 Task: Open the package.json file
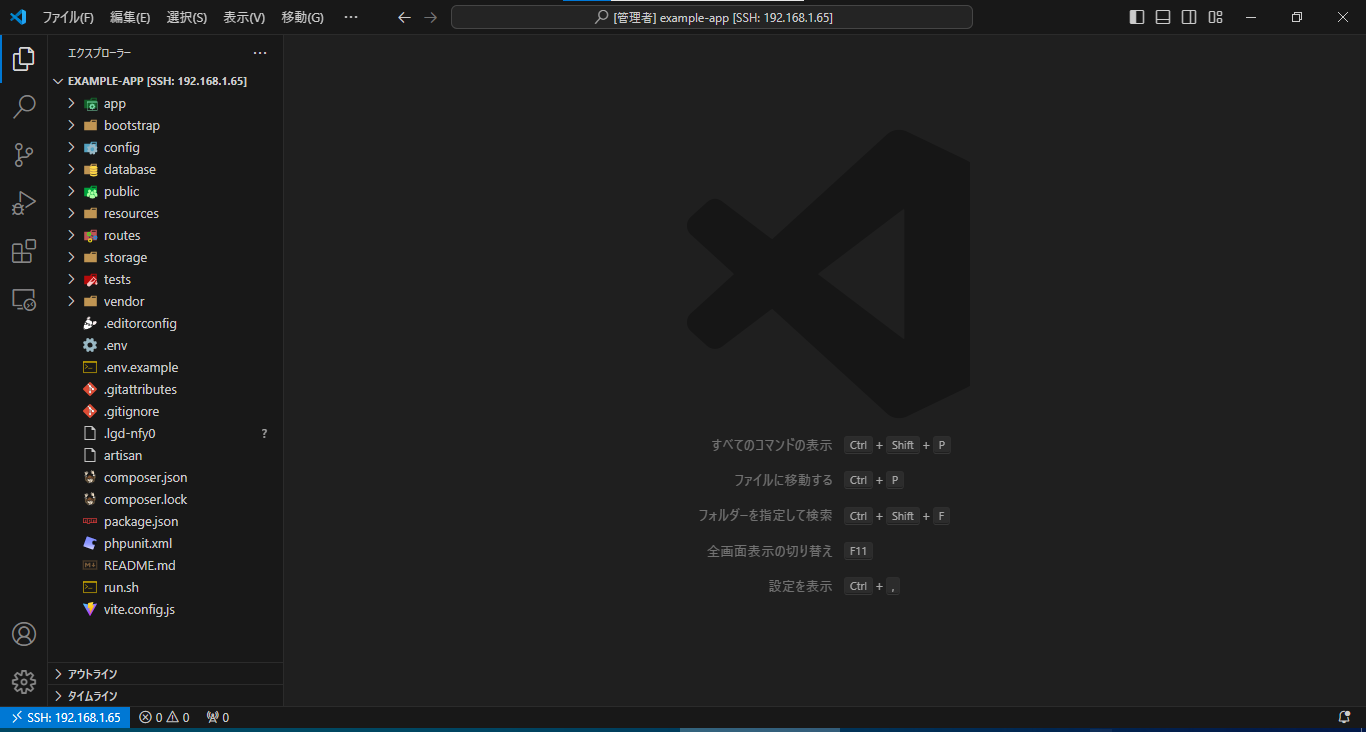click(x=166, y=522)
